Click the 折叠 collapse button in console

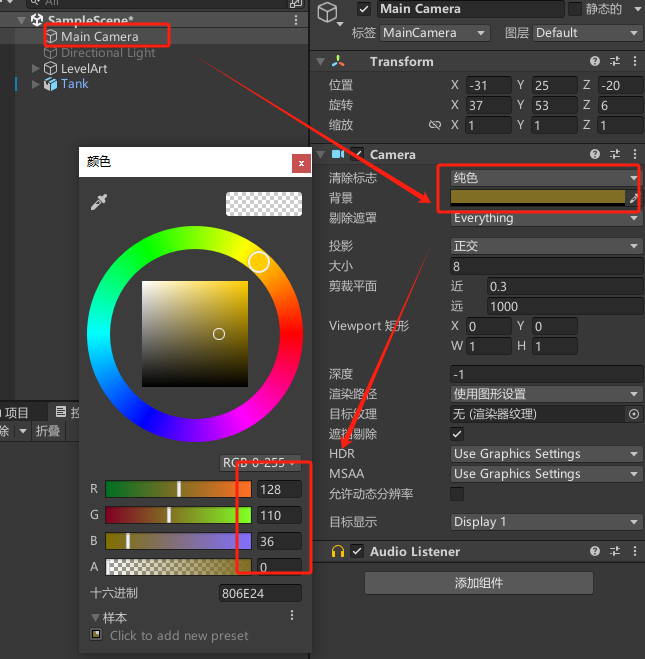click(48, 431)
